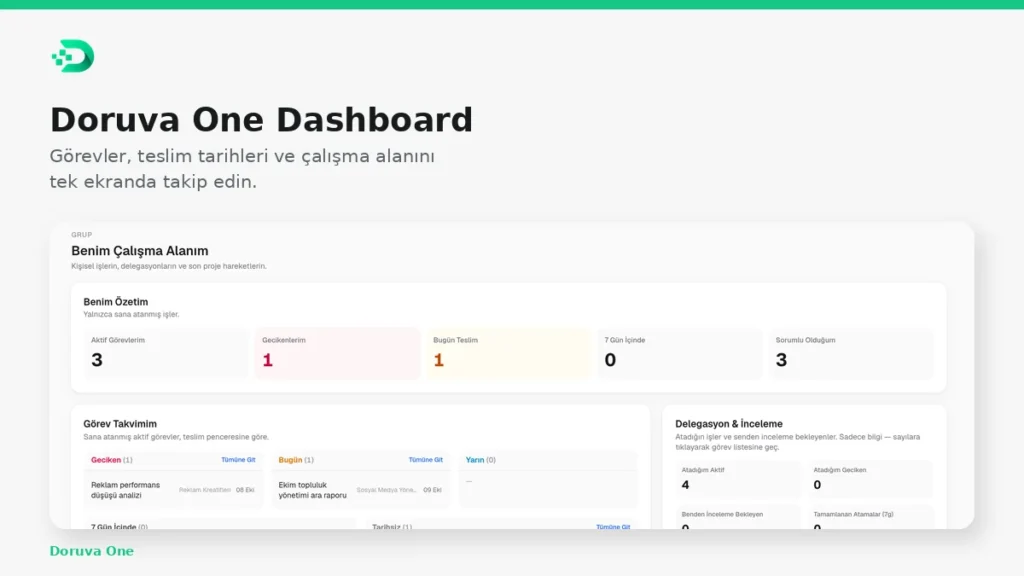Click the Benim Özetim heading
This screenshot has height=576, width=1024.
click(116, 302)
